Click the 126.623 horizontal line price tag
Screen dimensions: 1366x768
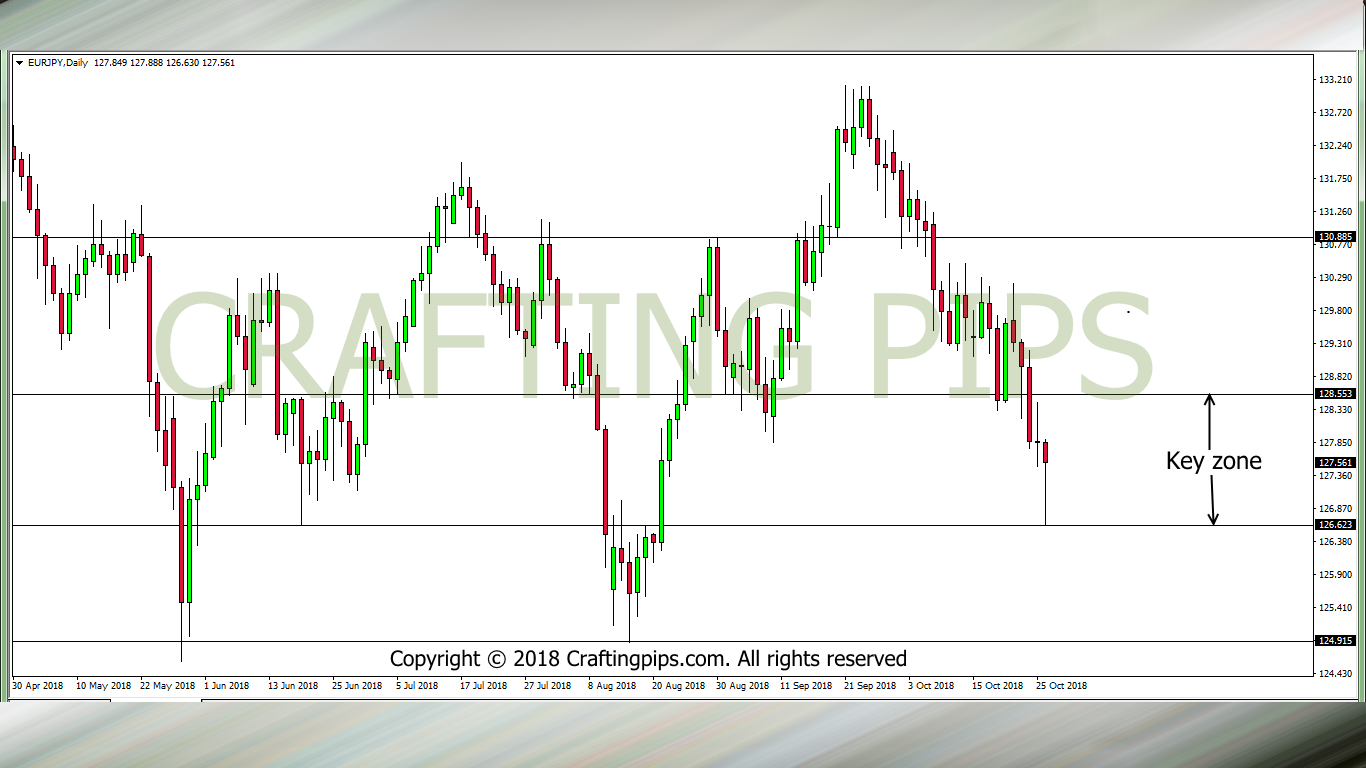[1336, 525]
